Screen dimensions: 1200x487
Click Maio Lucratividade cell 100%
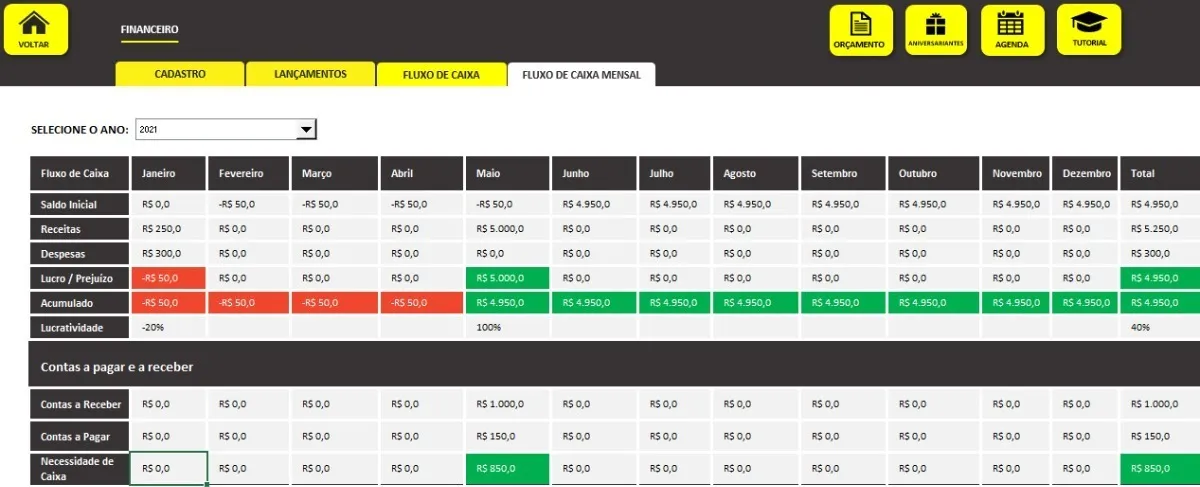(x=507, y=327)
